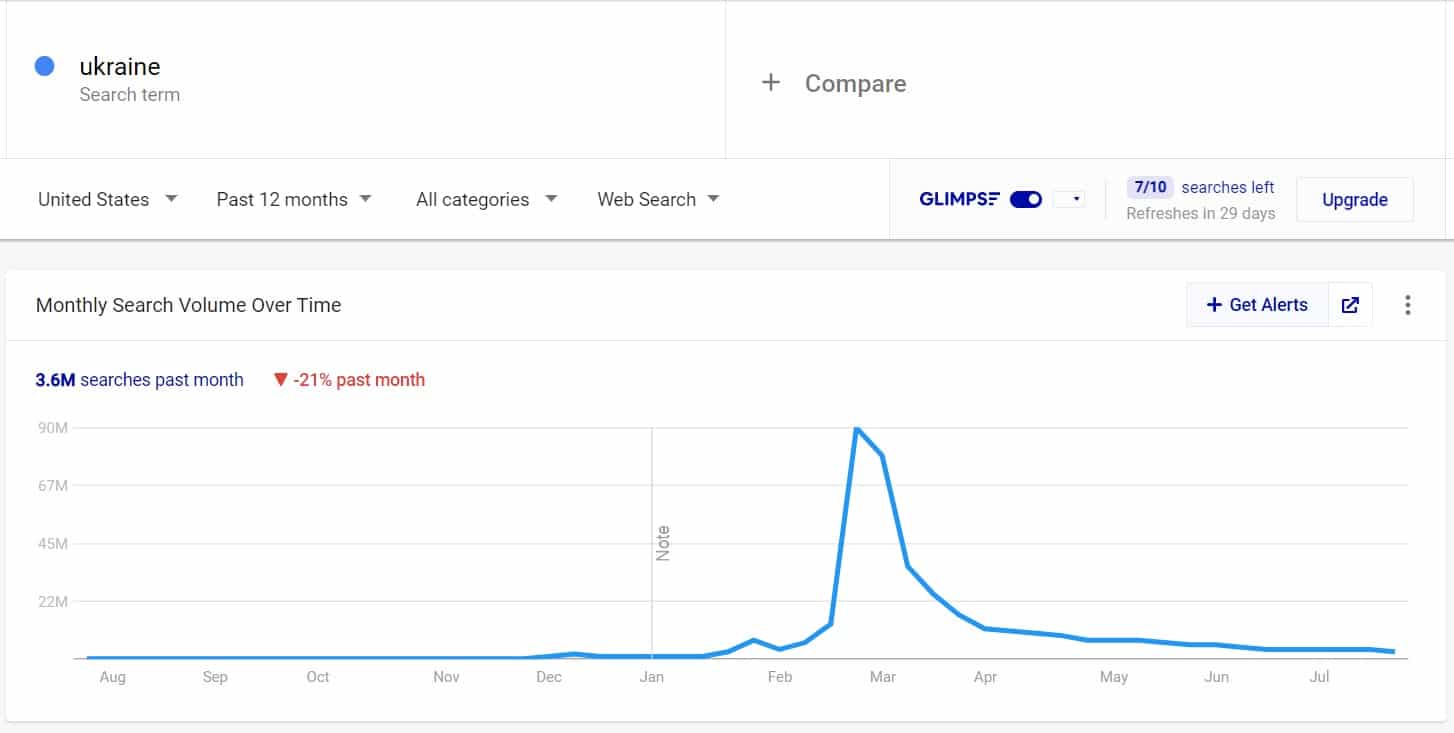1454x733 pixels.
Task: Click the Upgrade button
Action: 1354,199
